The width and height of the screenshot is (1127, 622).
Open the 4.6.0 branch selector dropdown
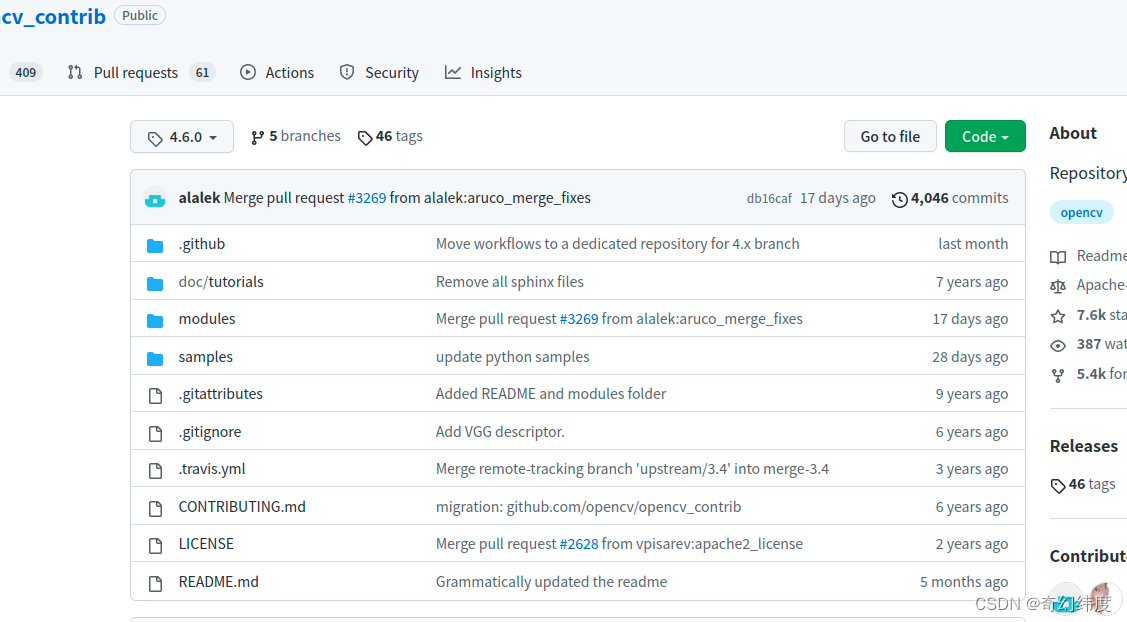(182, 137)
